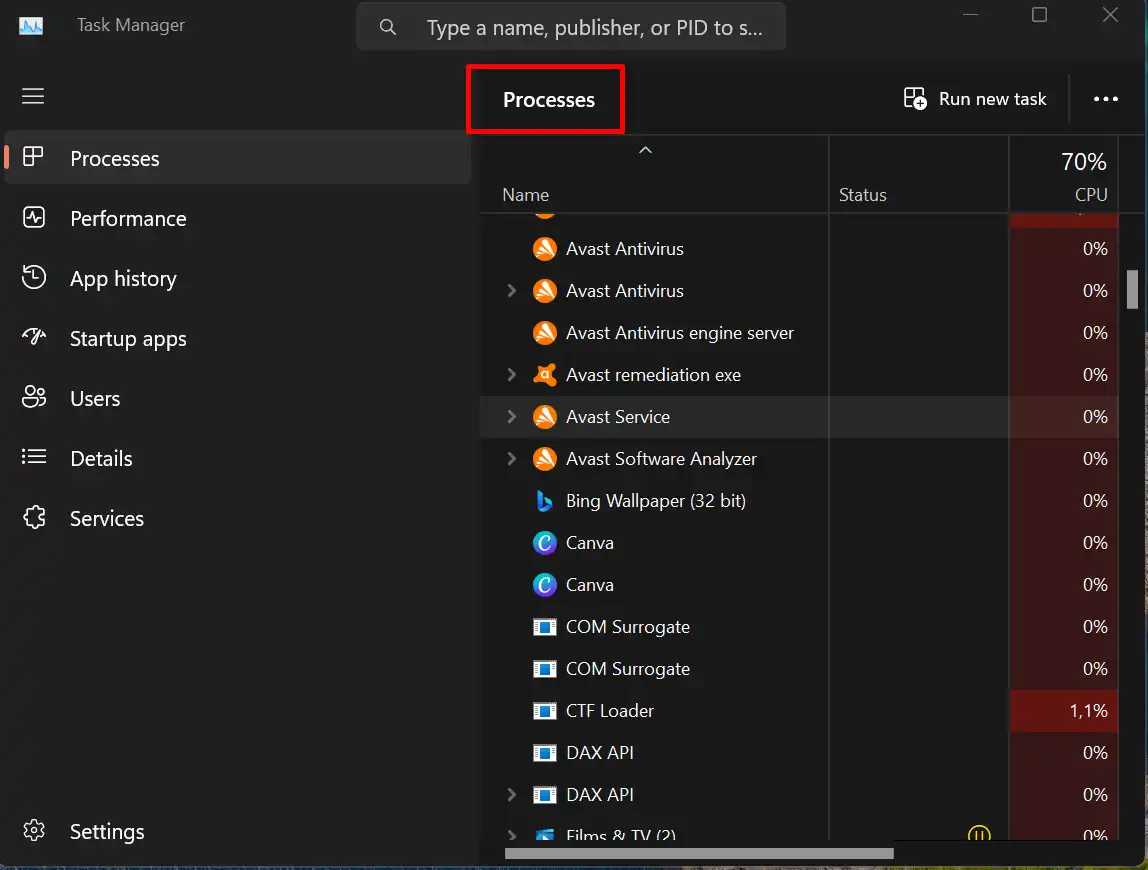This screenshot has width=1148, height=870.
Task: Click the App history clock icon
Action: tap(34, 278)
